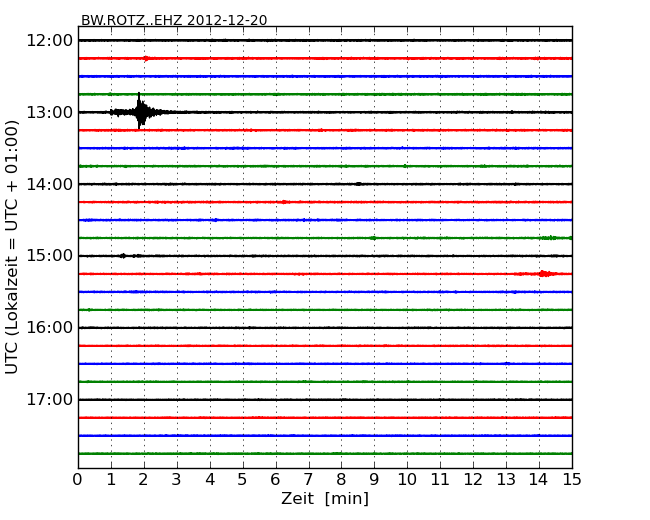The height and width of the screenshot is (520, 650).
Task: Click the x-axis tick label 10
Action: click(x=407, y=479)
